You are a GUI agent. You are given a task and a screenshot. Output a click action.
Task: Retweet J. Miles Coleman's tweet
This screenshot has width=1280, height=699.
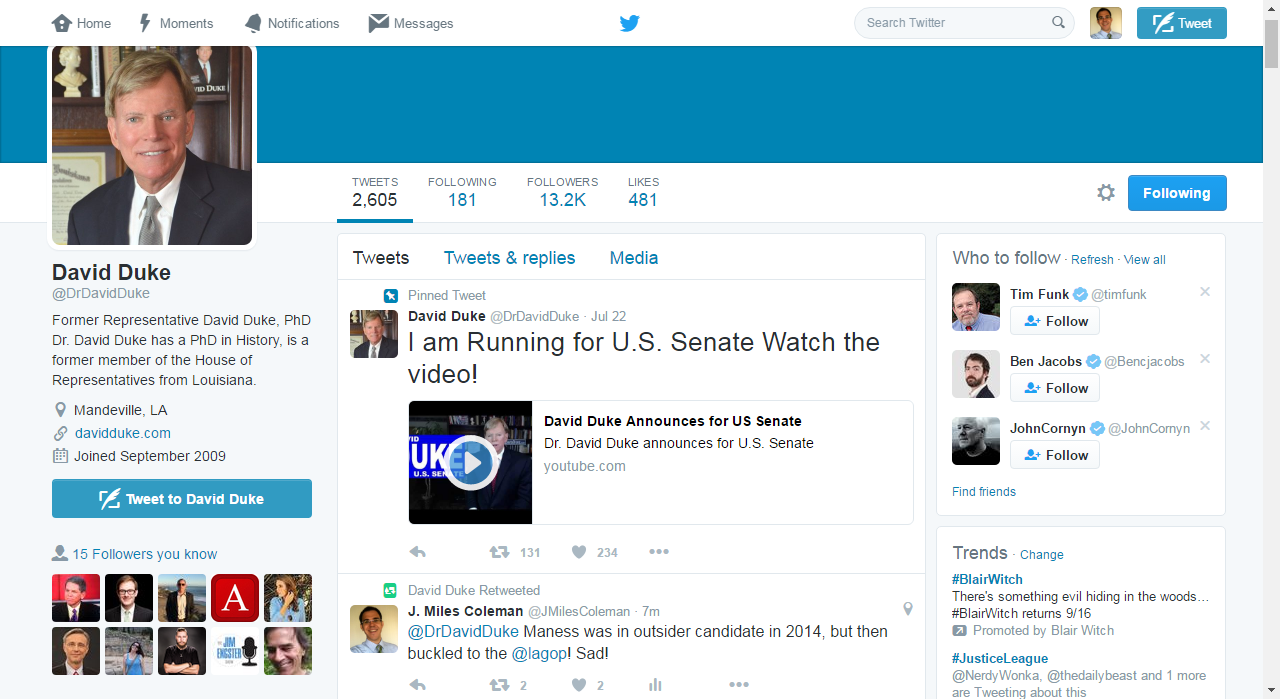tap(499, 685)
